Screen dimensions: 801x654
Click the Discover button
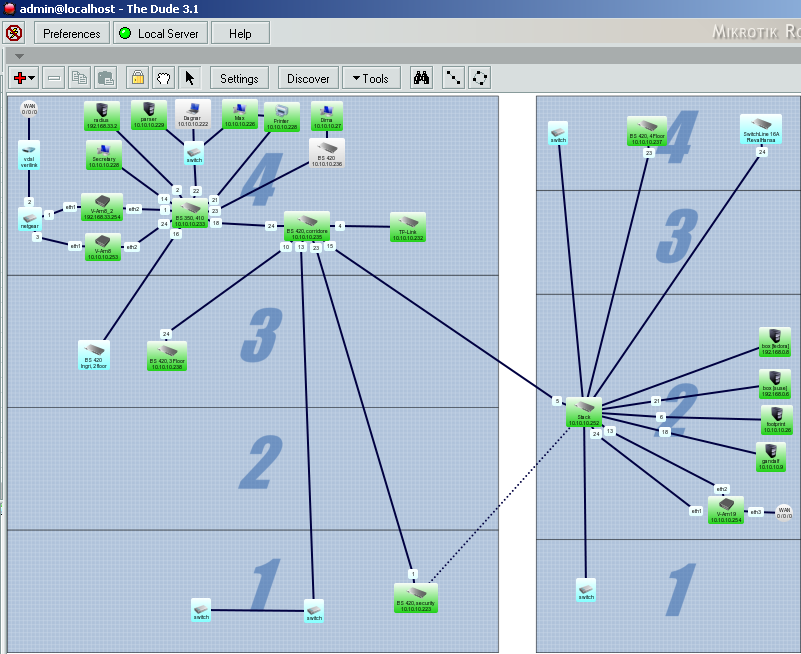click(x=308, y=78)
